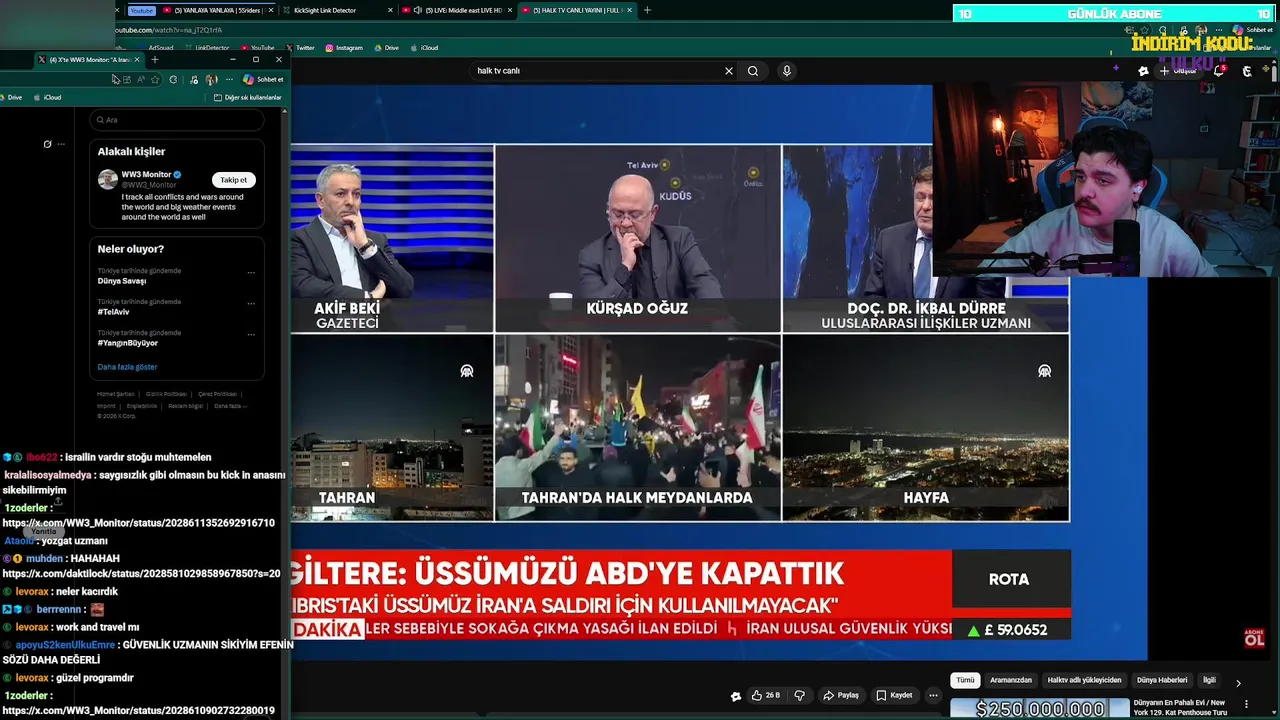Click the red ABONE OL badge

pos(1254,639)
